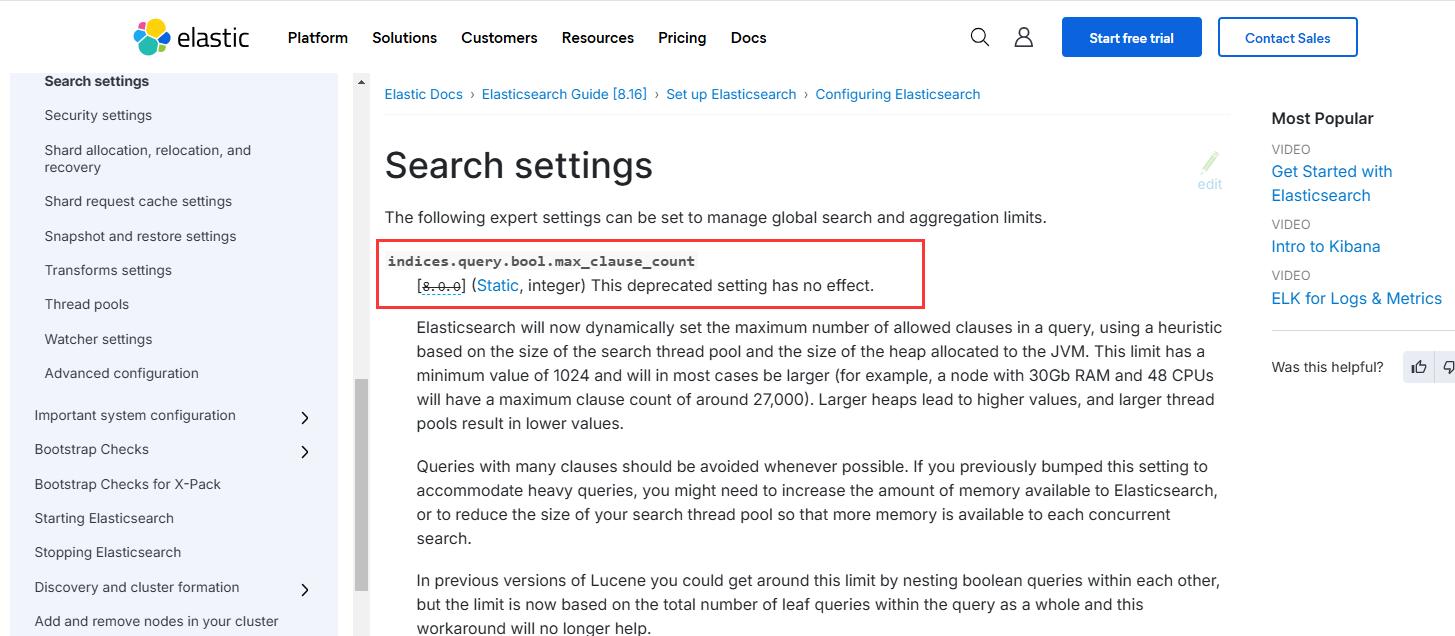Open Important system configuration page
The image size is (1455, 636).
pos(135,415)
